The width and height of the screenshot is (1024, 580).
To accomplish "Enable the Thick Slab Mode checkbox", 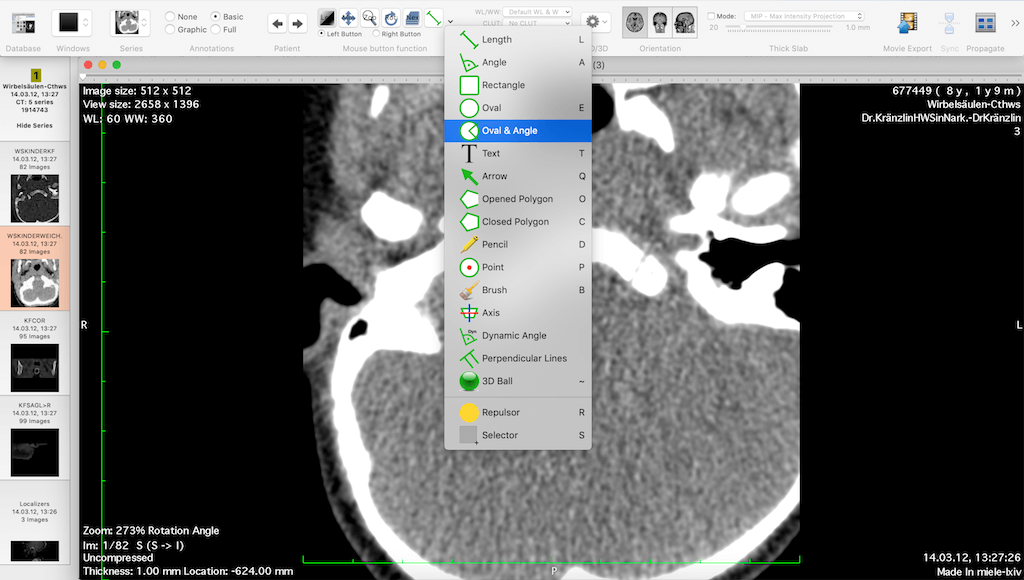I will tap(712, 17).
